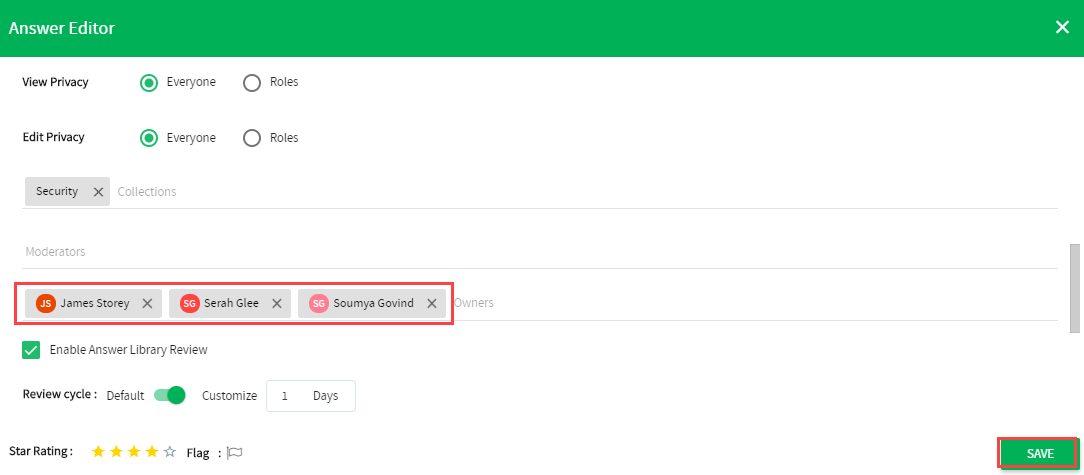Viewport: 1084px width, 475px height.
Task: Click the Customize days input box
Action: (x=310, y=396)
